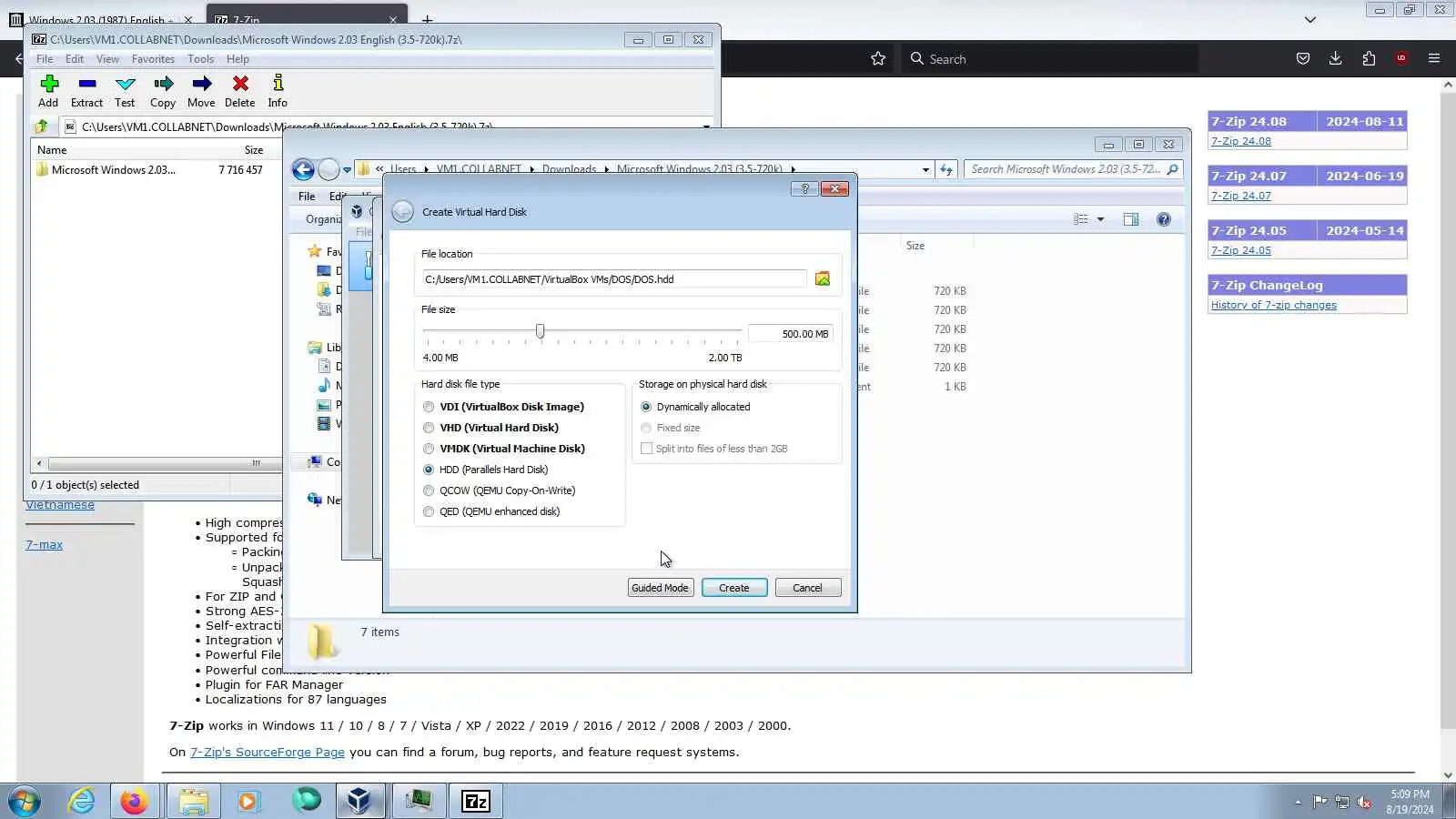Open the Firefox hamburger menu
Screen dimensions: 1456x819
coord(1434,59)
